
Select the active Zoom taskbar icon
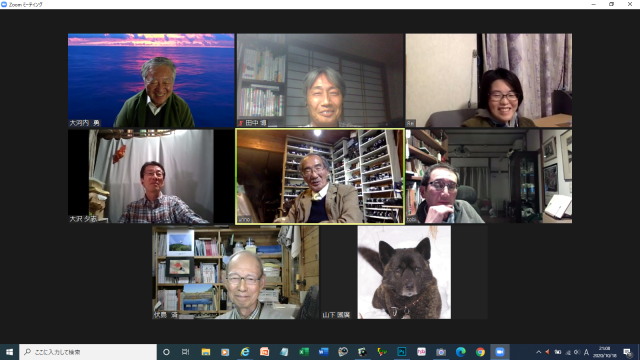[x=500, y=352]
